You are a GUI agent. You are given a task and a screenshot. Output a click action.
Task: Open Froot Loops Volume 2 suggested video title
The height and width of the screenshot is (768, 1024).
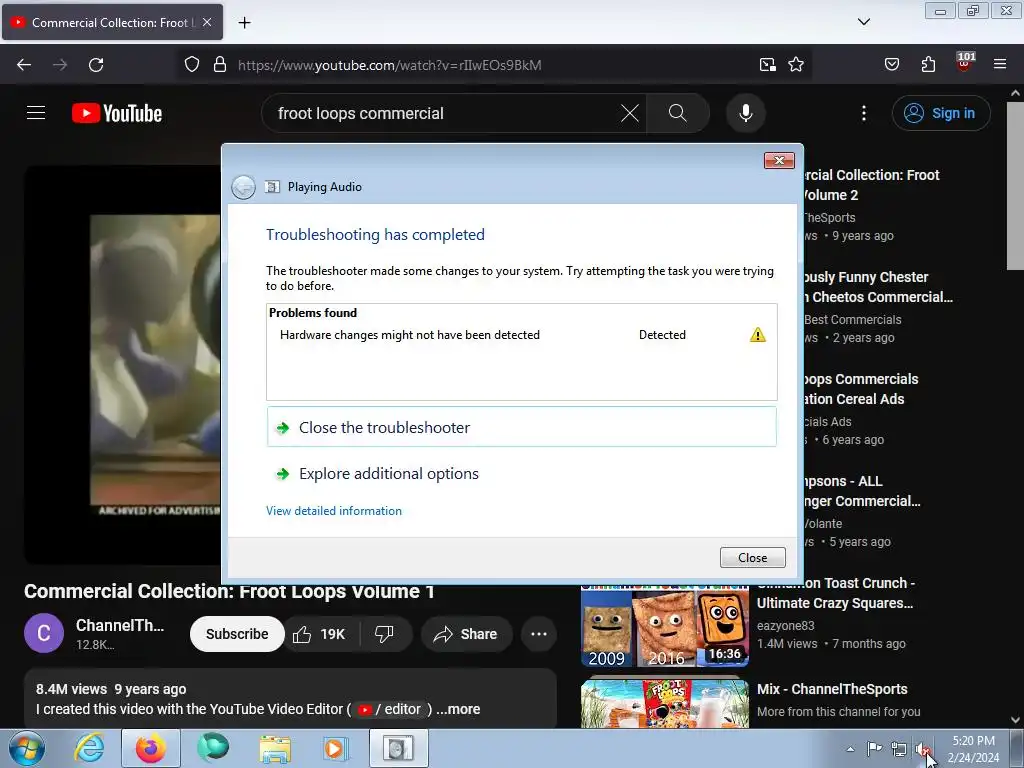point(871,185)
